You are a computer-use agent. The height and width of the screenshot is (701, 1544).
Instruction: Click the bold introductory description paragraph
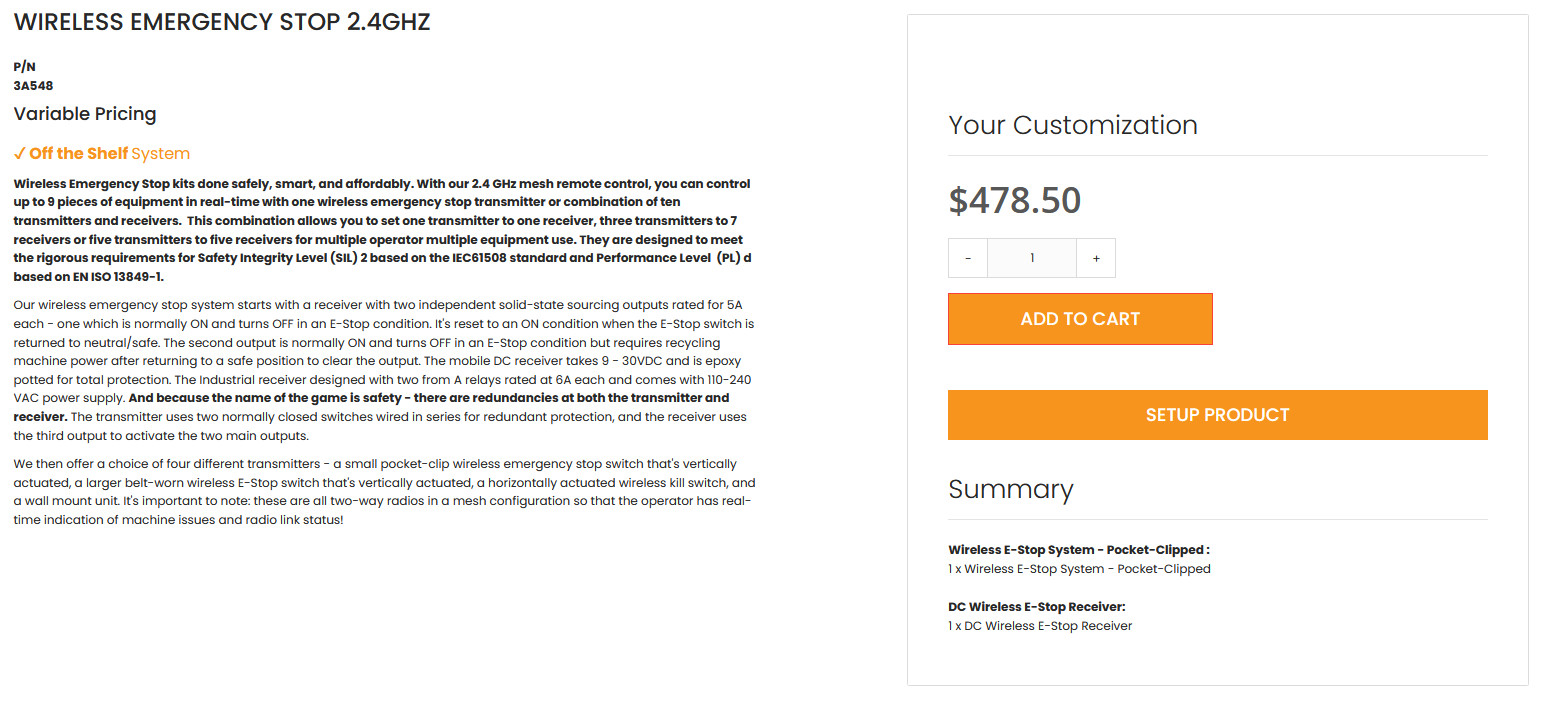click(x=382, y=230)
